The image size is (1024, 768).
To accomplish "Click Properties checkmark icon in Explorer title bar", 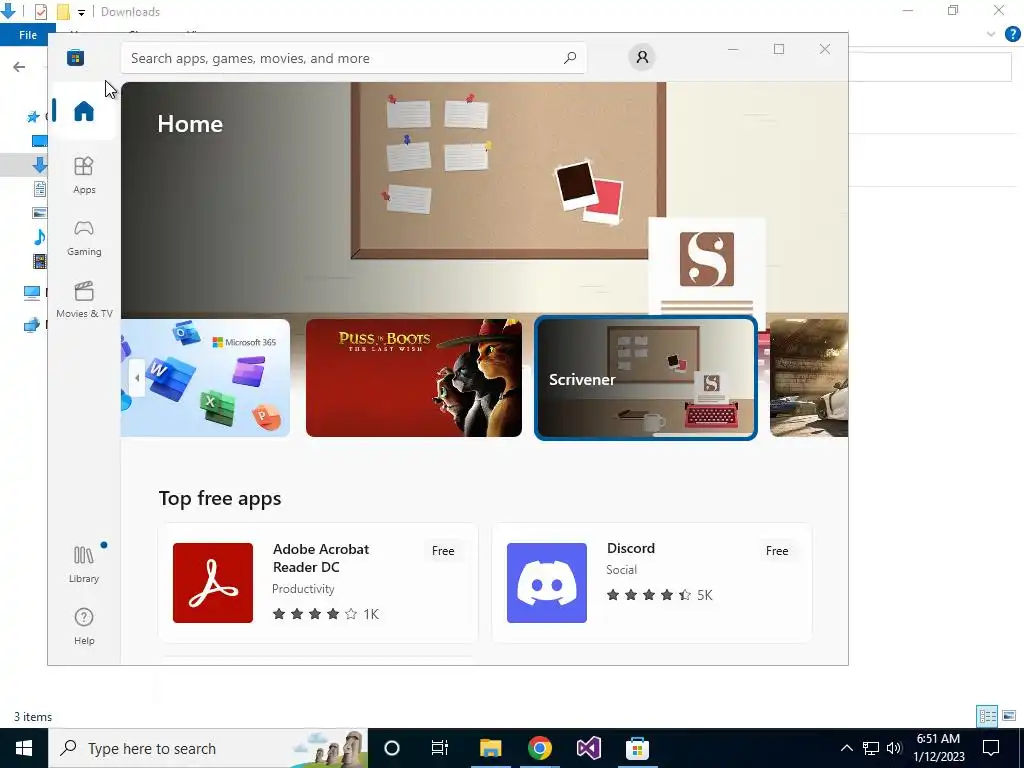I will tap(40, 12).
